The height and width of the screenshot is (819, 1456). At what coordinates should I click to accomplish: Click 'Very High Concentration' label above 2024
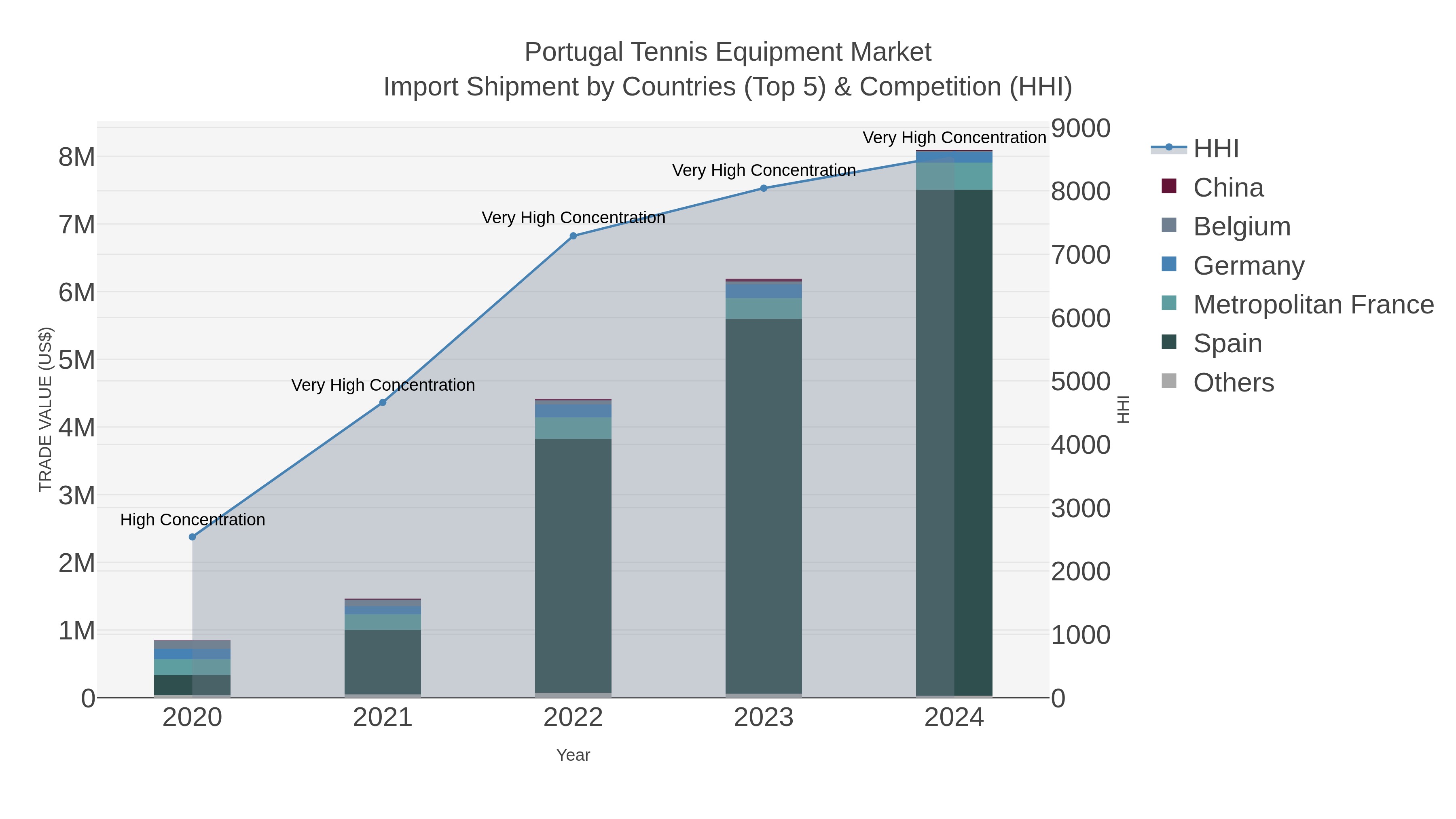954,138
